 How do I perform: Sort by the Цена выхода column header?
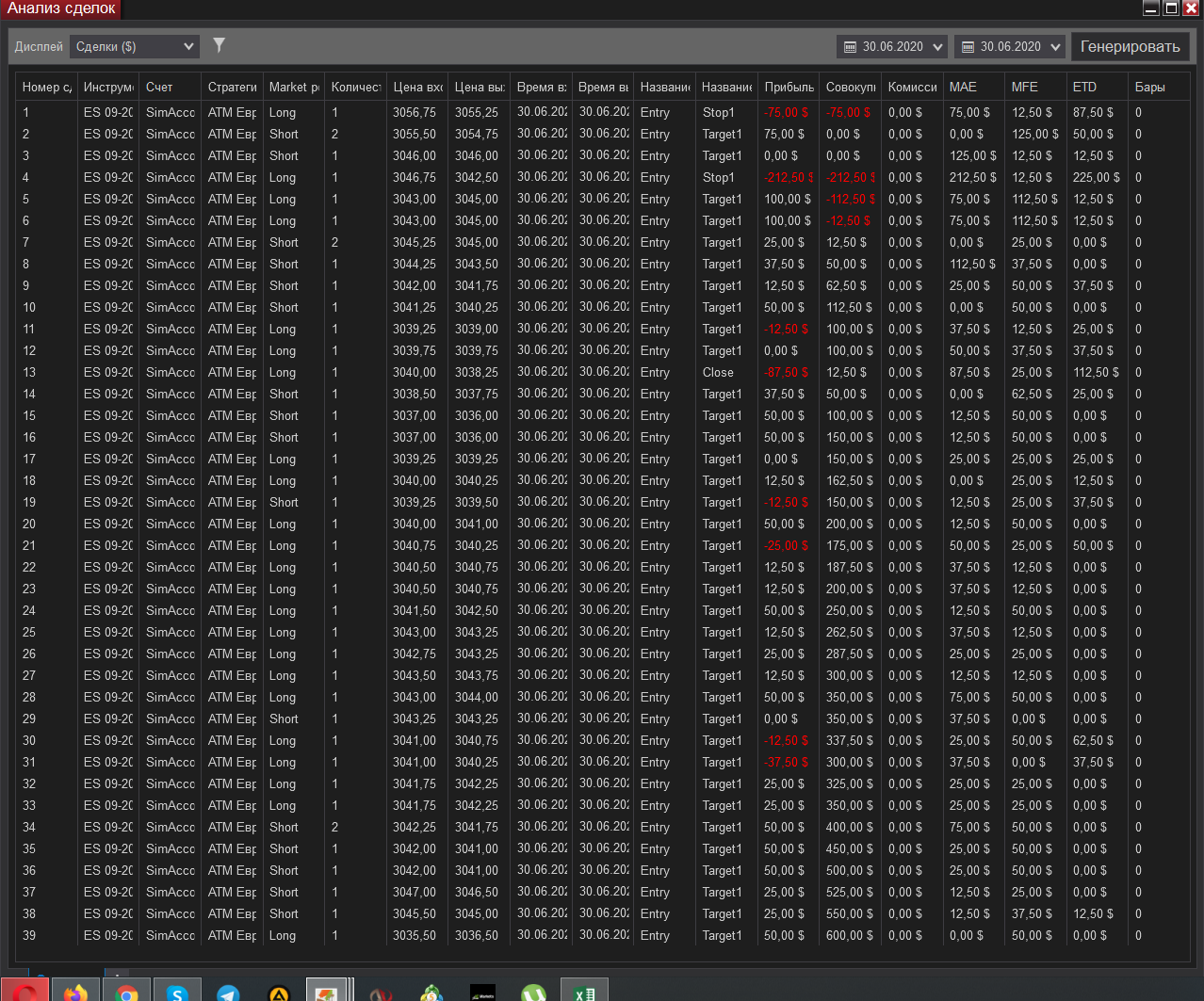pyautogui.click(x=480, y=87)
